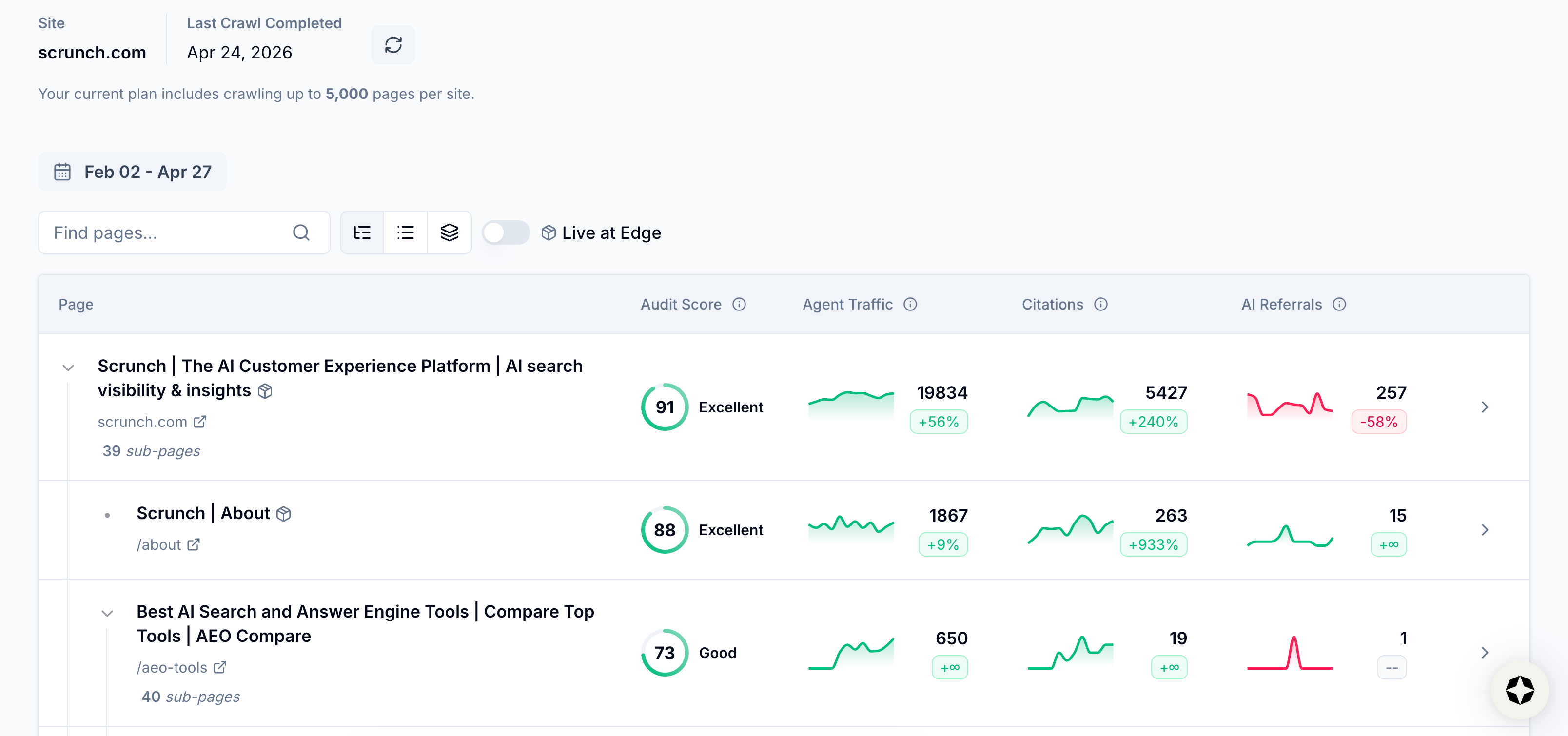Click the Apr 24, 2026 crawl date
This screenshot has width=1568, height=736.
pos(239,52)
